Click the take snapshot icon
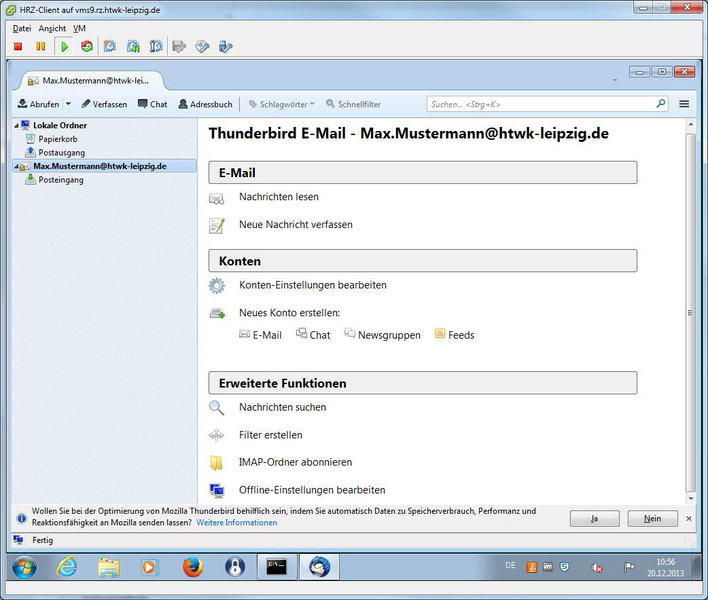This screenshot has width=708, height=600. tap(110, 47)
